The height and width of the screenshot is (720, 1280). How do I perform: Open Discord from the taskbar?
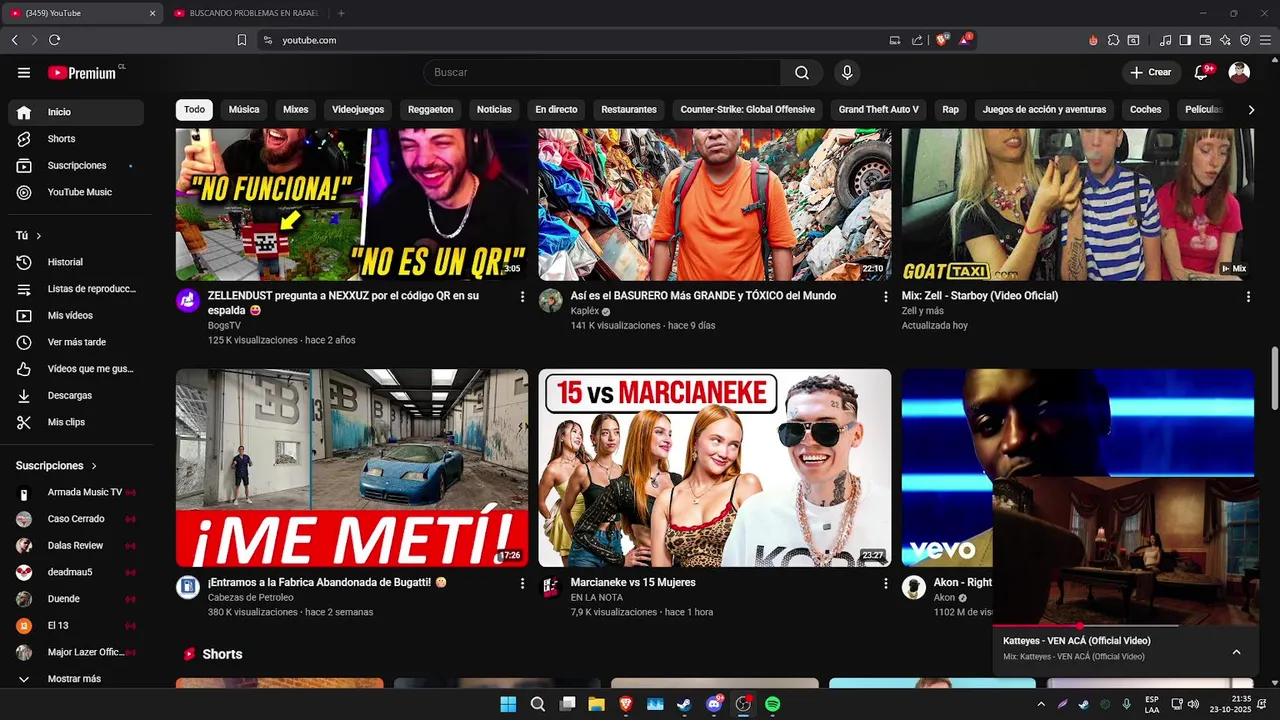714,704
